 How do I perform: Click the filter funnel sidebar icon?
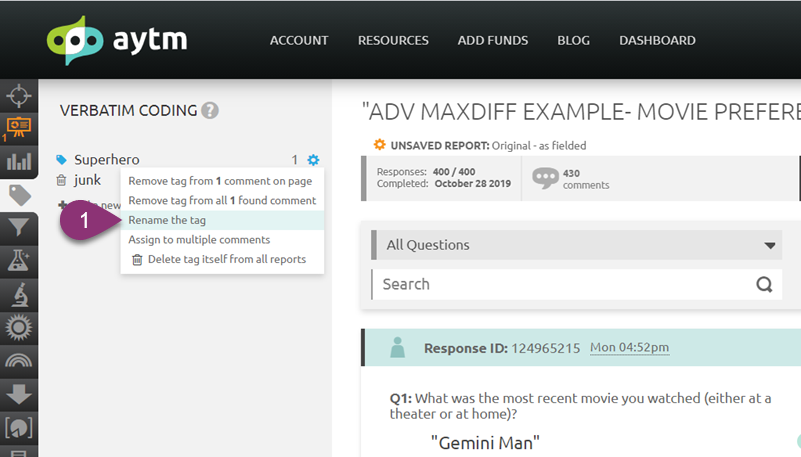[x=18, y=228]
